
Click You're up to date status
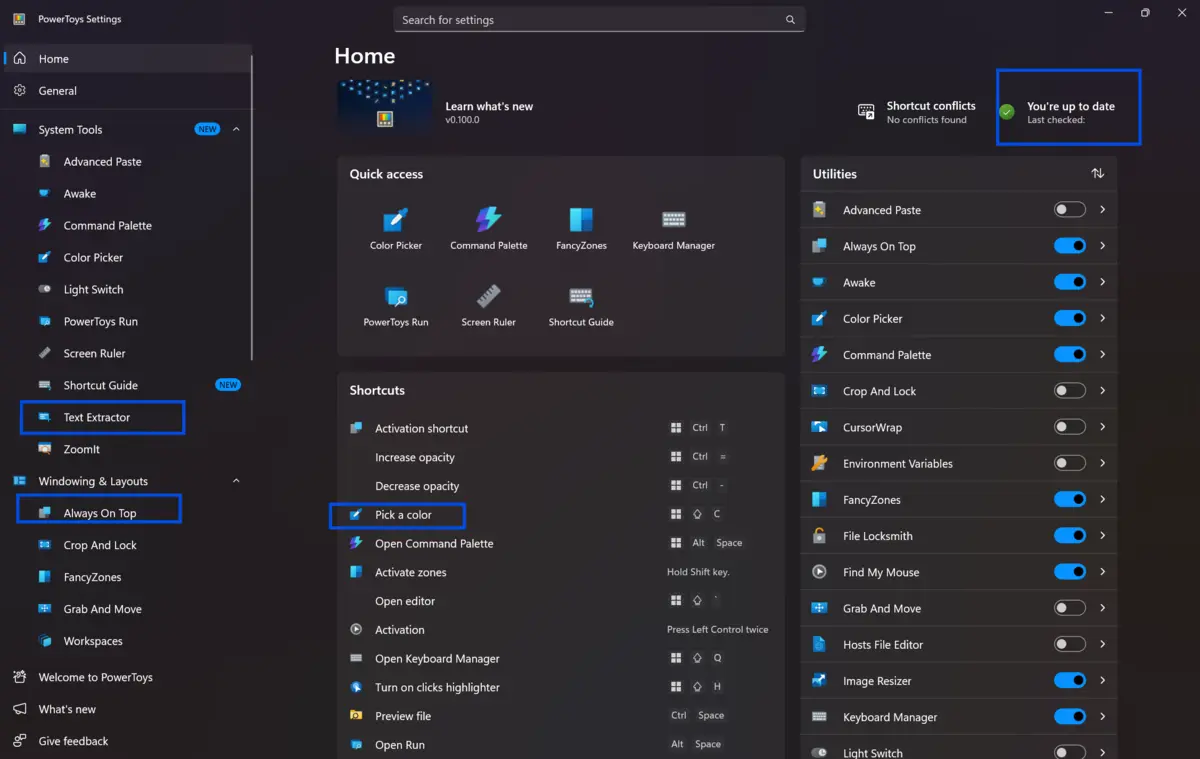pyautogui.click(x=1070, y=112)
